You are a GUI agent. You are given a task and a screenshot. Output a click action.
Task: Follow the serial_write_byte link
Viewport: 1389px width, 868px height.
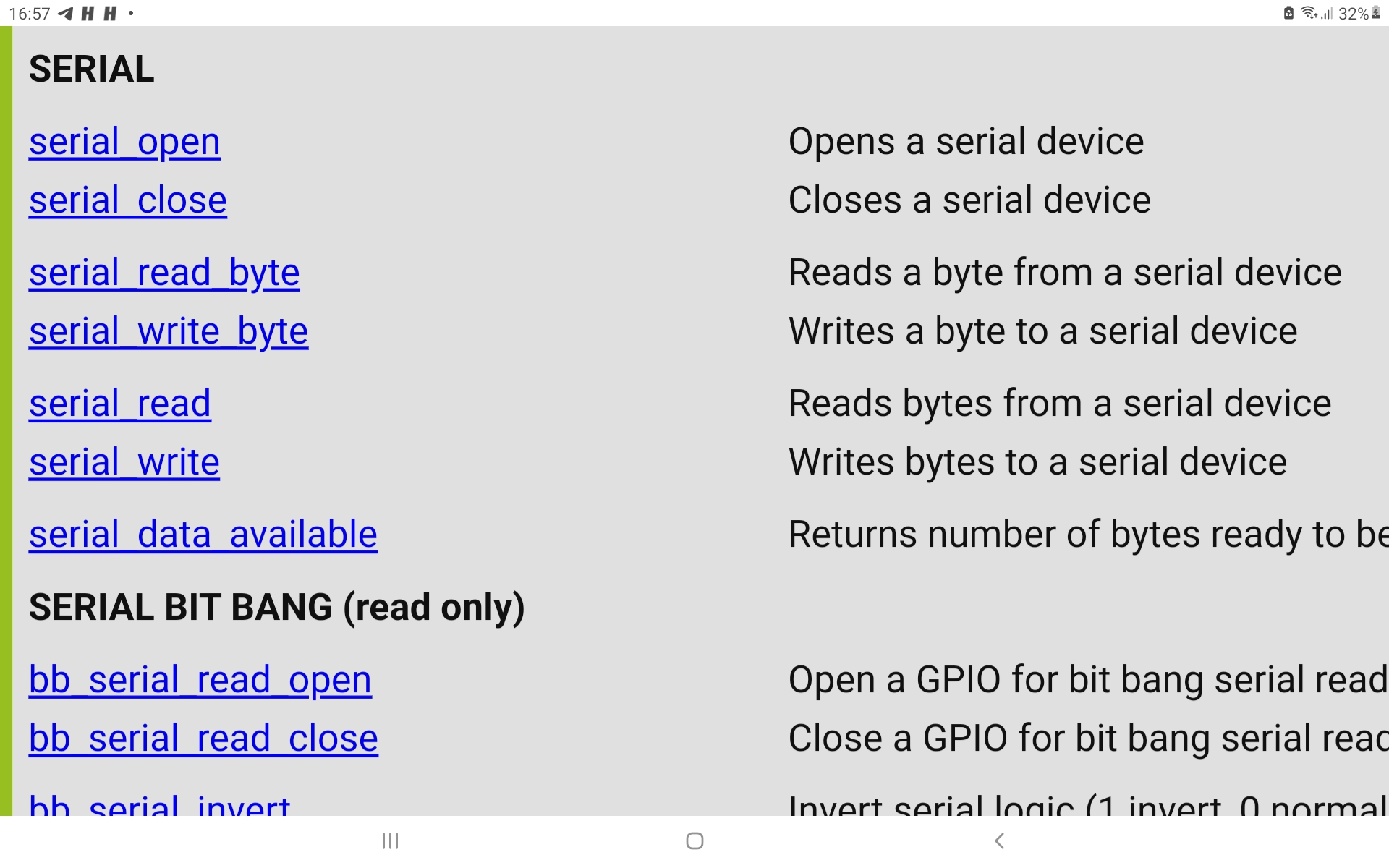[x=169, y=332]
